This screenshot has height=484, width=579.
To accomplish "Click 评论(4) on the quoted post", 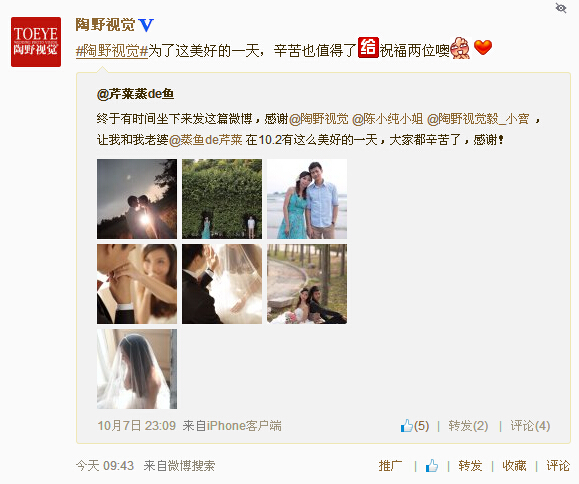I will [x=530, y=426].
